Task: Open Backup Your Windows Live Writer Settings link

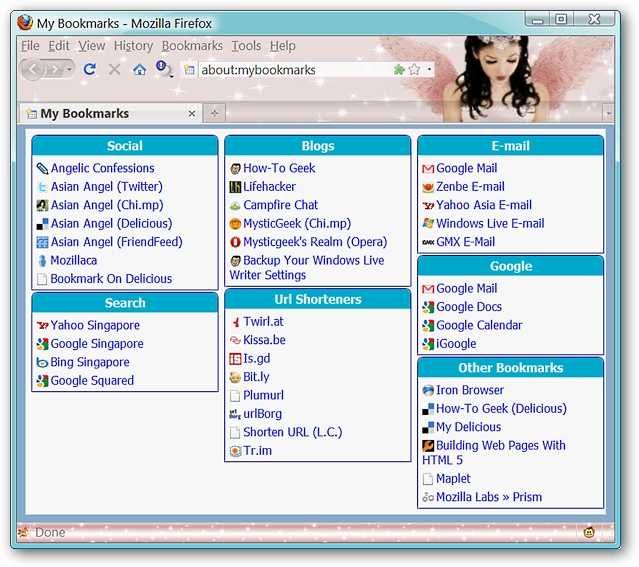Action: pos(306,267)
